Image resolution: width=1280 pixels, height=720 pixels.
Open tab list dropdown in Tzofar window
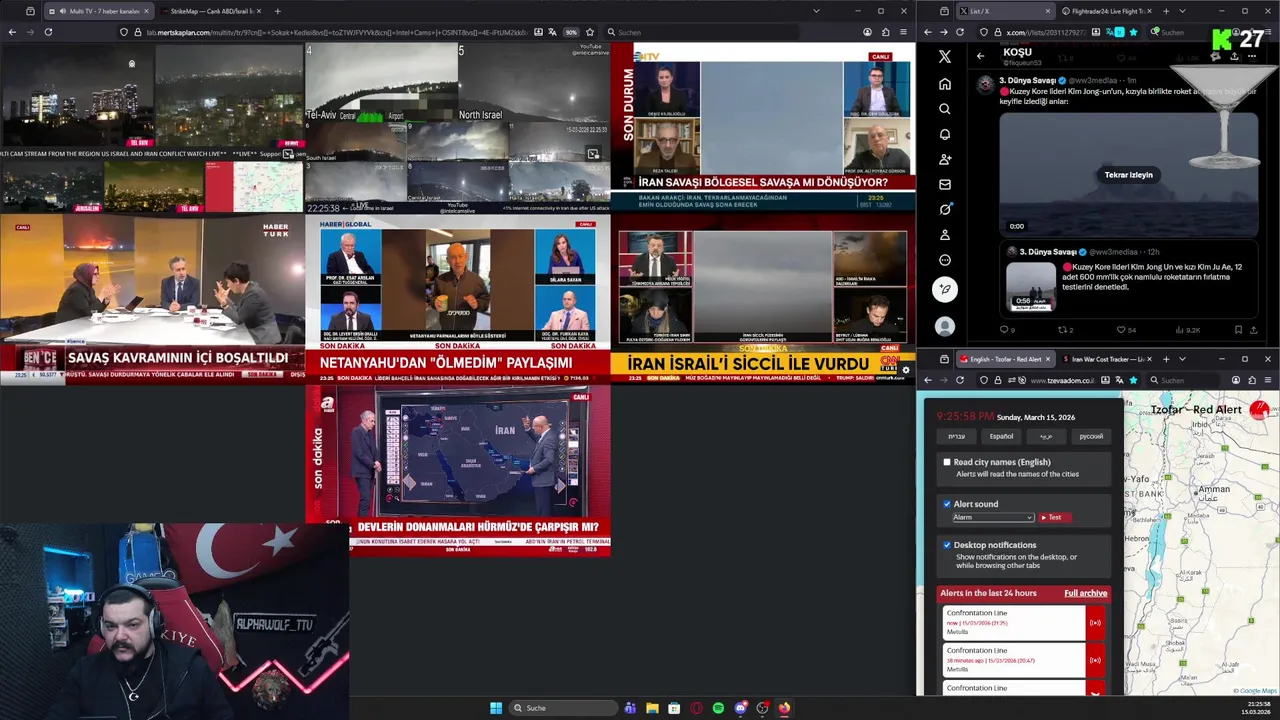click(1182, 359)
